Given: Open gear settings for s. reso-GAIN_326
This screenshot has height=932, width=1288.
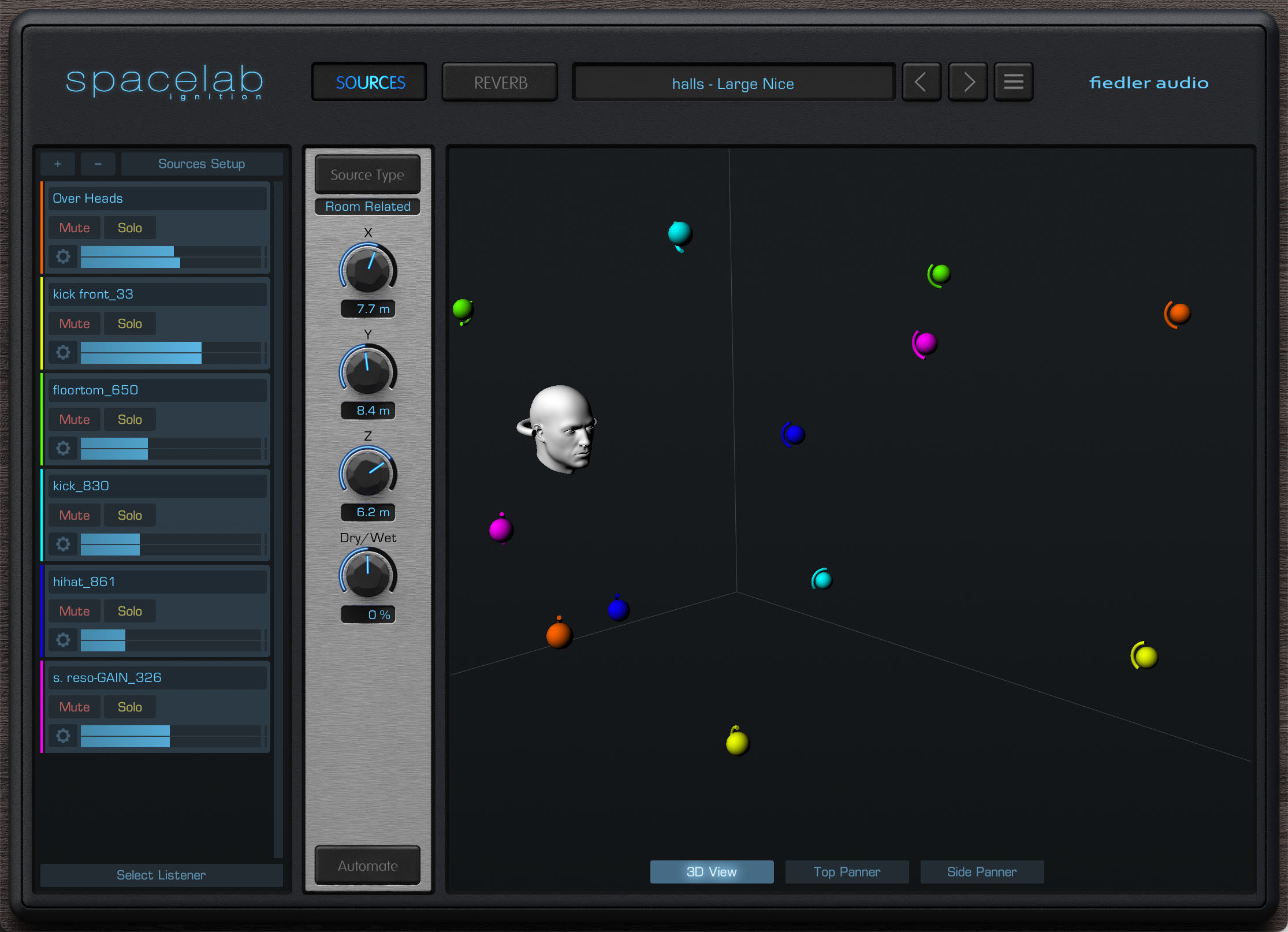Looking at the screenshot, I should (x=63, y=736).
